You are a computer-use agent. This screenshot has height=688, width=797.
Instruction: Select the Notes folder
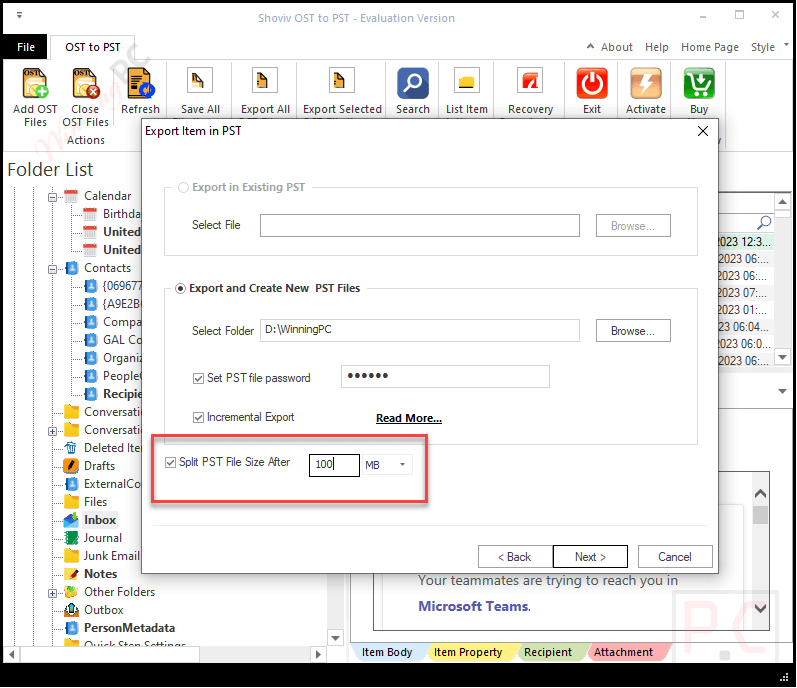[101, 574]
